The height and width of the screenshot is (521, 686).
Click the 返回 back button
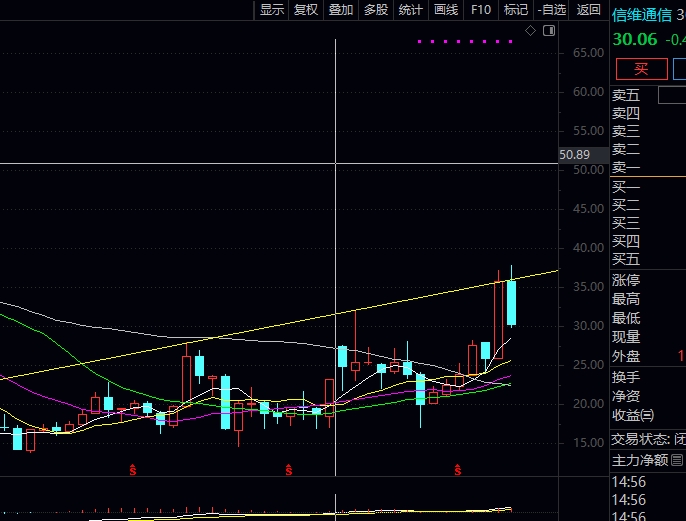pos(588,10)
